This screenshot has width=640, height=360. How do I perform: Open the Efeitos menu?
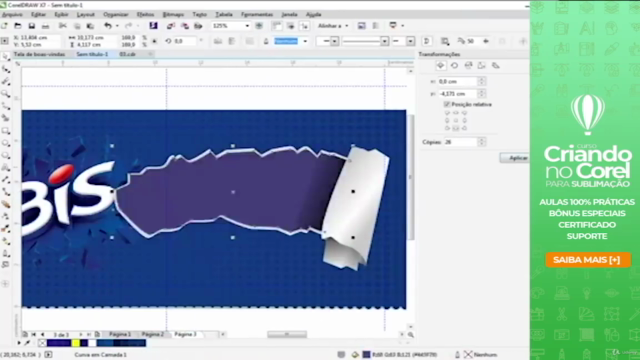pos(145,14)
